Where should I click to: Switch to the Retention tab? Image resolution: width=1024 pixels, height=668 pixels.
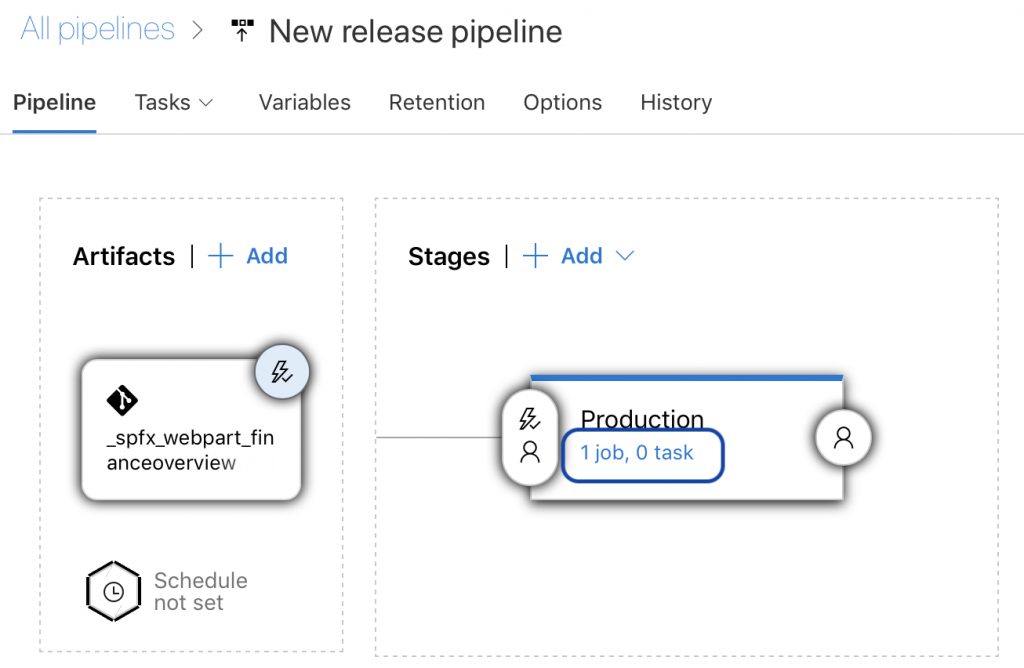436,103
